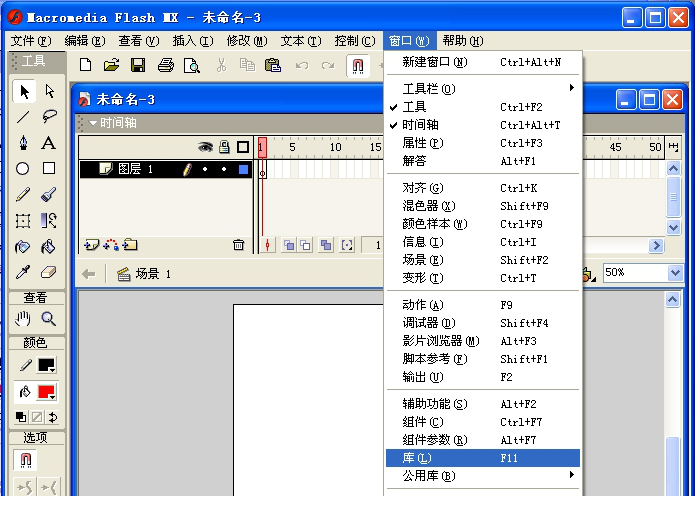Screen dimensions: 695x515
Task: Toggle Onion Skin button in timeline
Action: pos(289,245)
